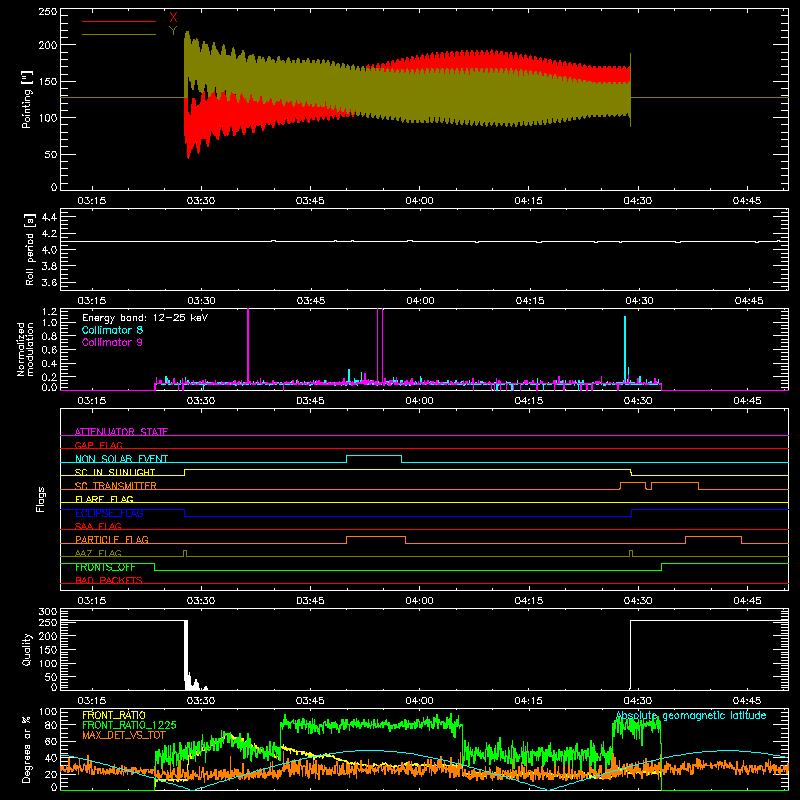Click the FRONTS_OFF flag label

click(x=105, y=567)
